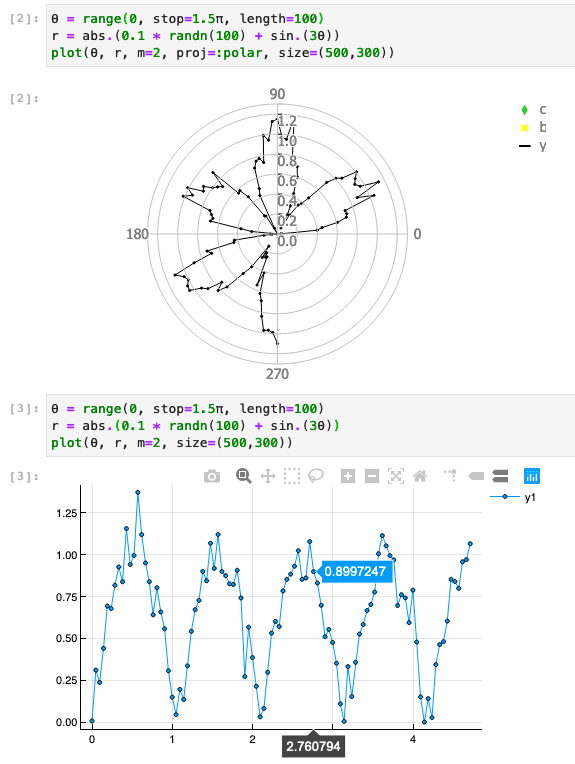Choose the Lasso Select tool
This screenshot has width=575, height=764.
[x=316, y=476]
